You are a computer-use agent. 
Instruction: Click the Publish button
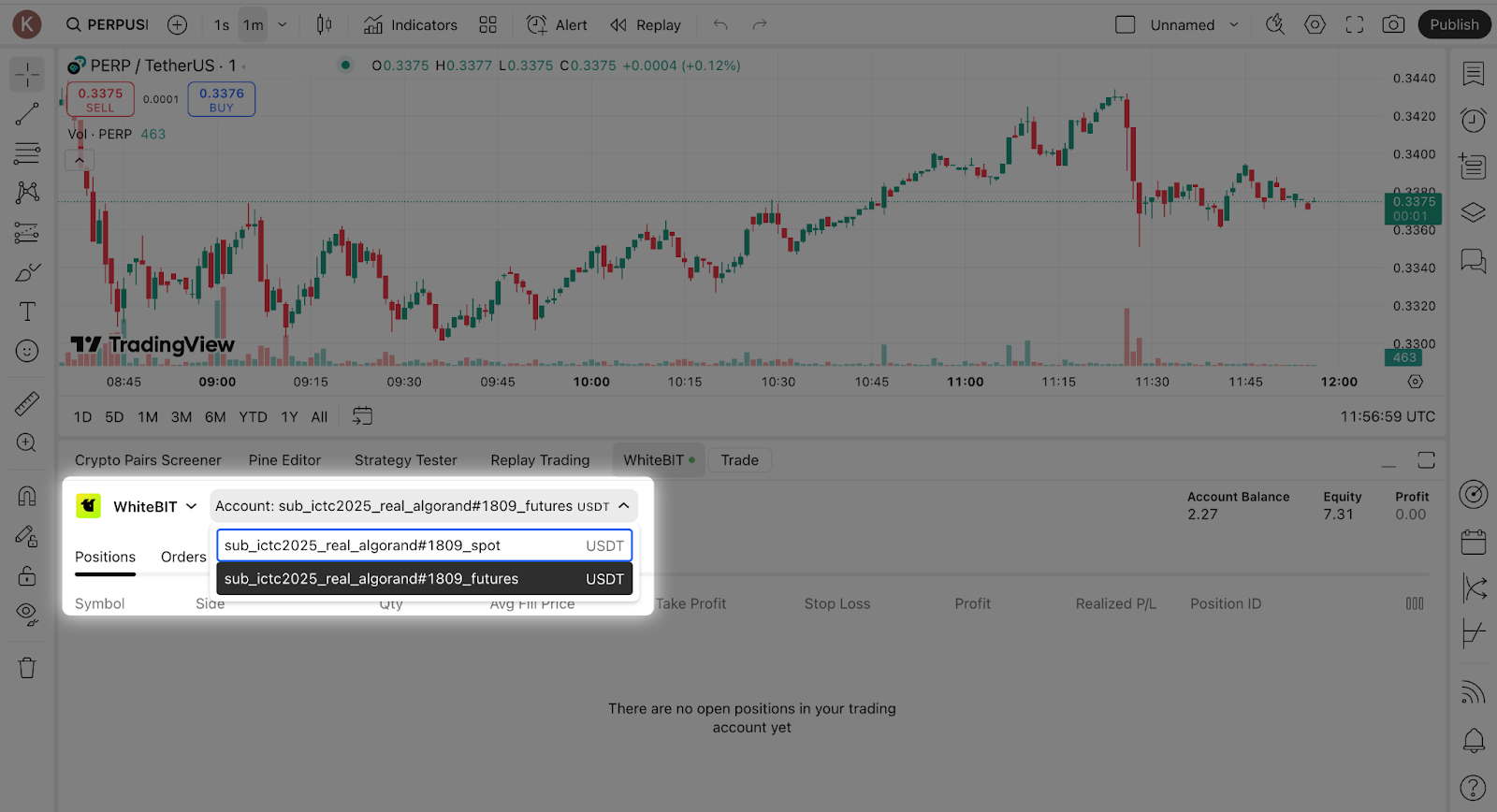point(1454,25)
